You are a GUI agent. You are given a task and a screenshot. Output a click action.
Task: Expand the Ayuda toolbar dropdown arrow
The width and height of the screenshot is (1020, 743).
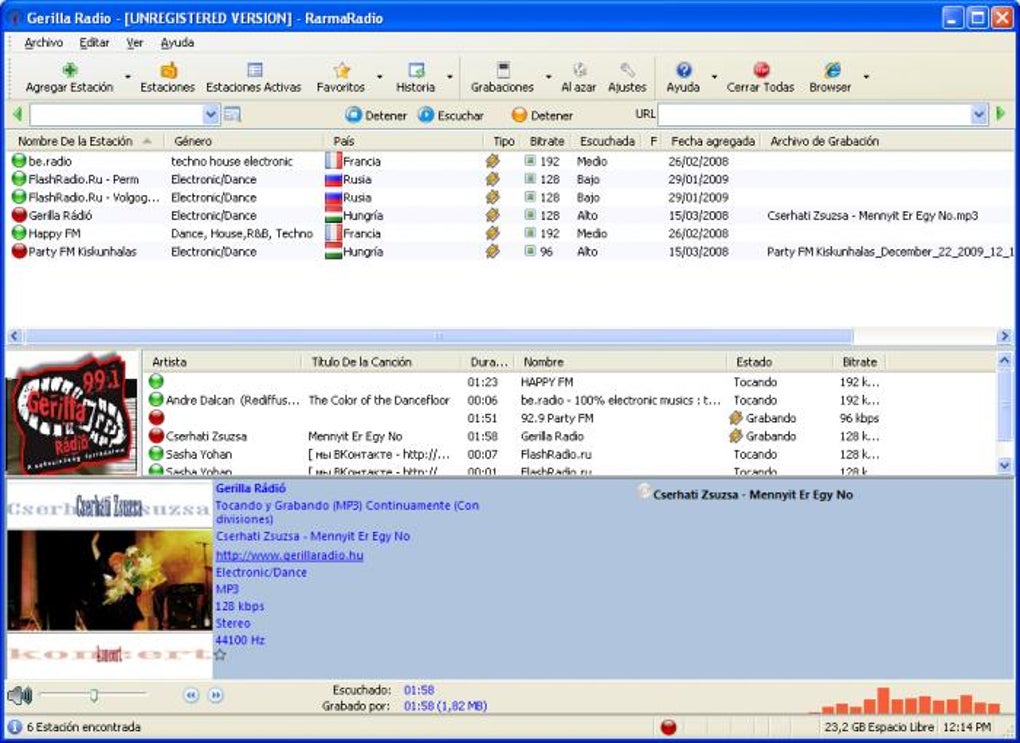(x=713, y=77)
